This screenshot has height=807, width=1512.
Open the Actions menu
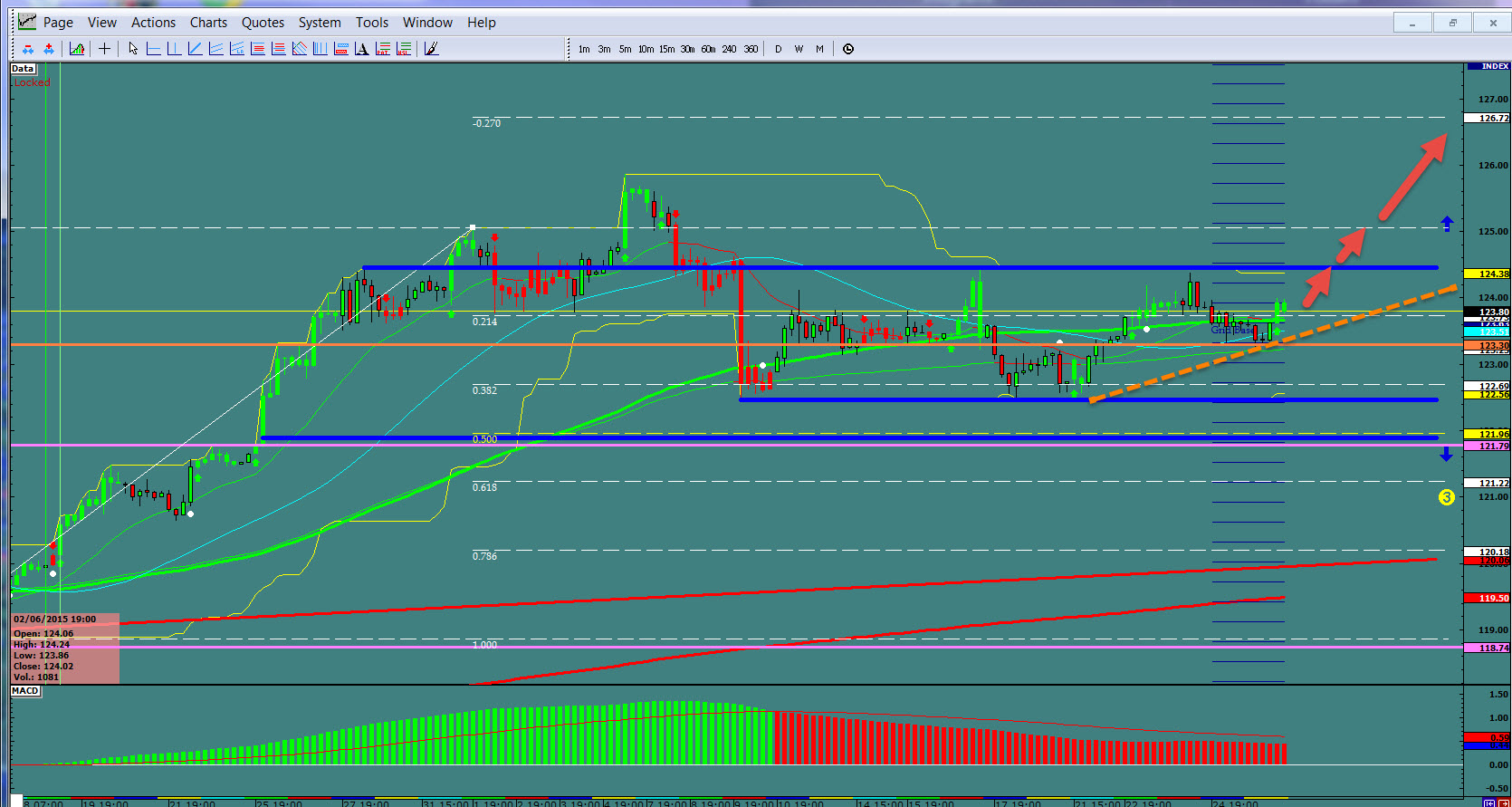coord(153,23)
